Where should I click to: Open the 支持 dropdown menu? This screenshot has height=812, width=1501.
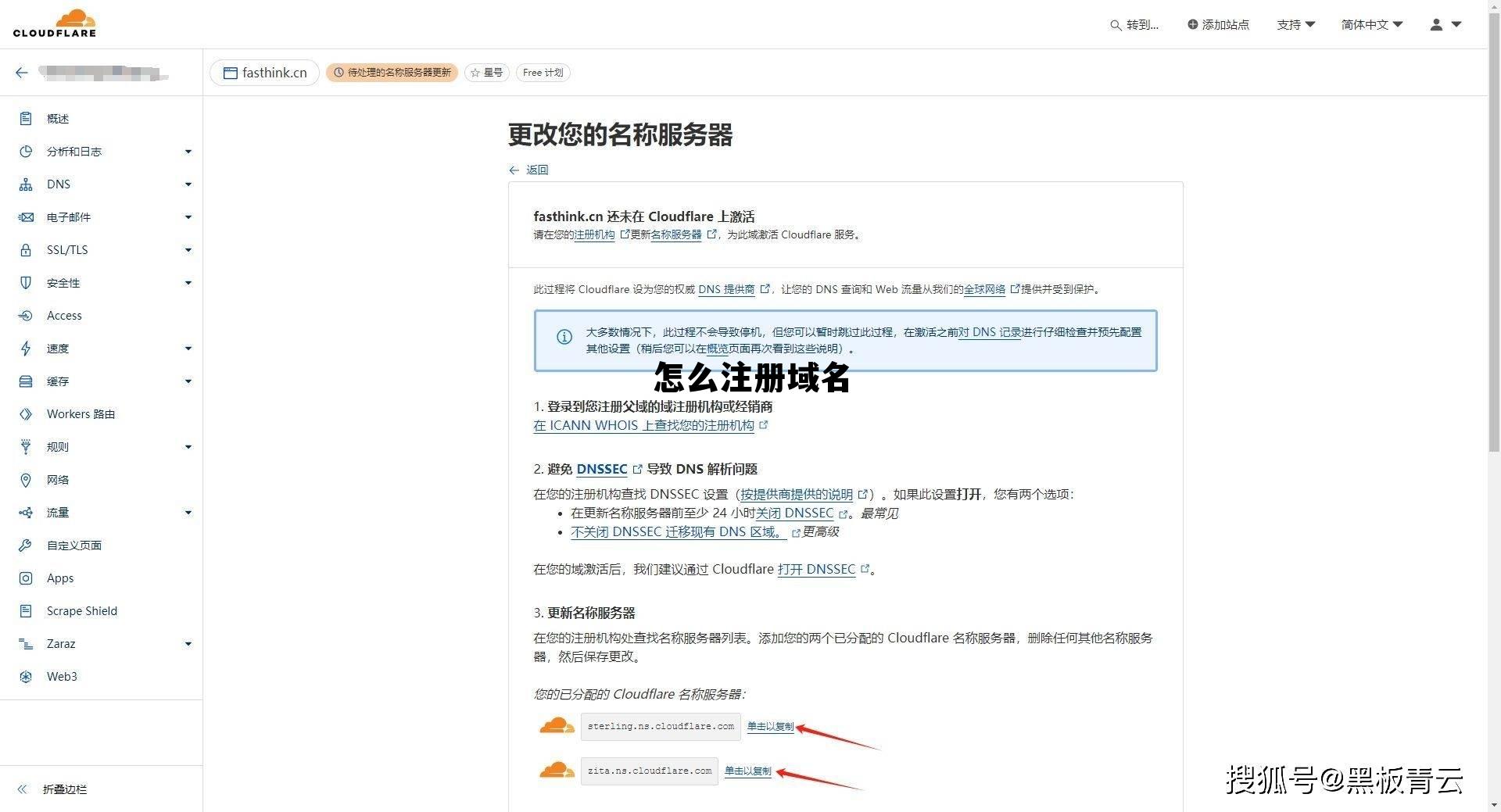tap(1296, 25)
